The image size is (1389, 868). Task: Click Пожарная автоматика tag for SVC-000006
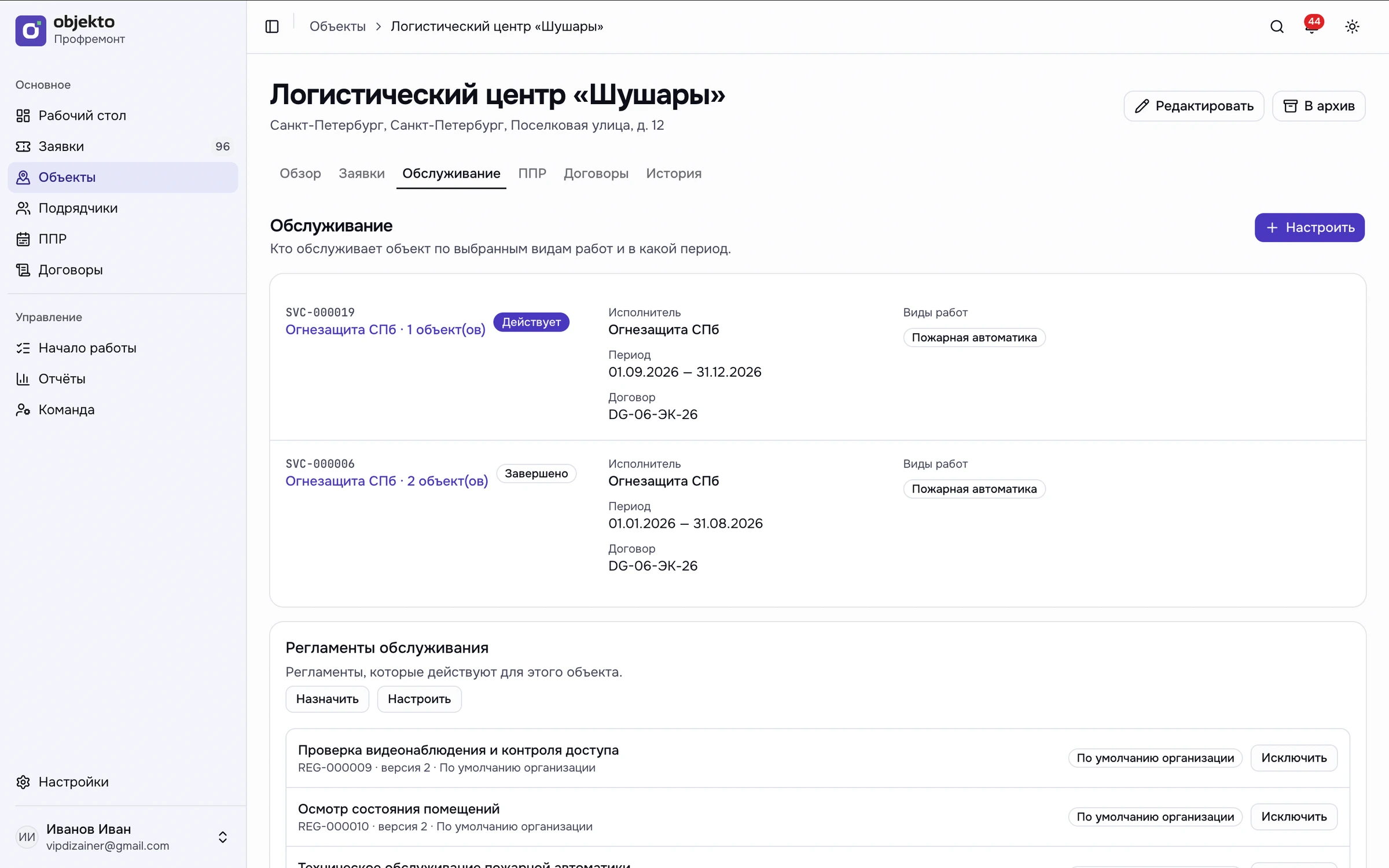coord(974,490)
